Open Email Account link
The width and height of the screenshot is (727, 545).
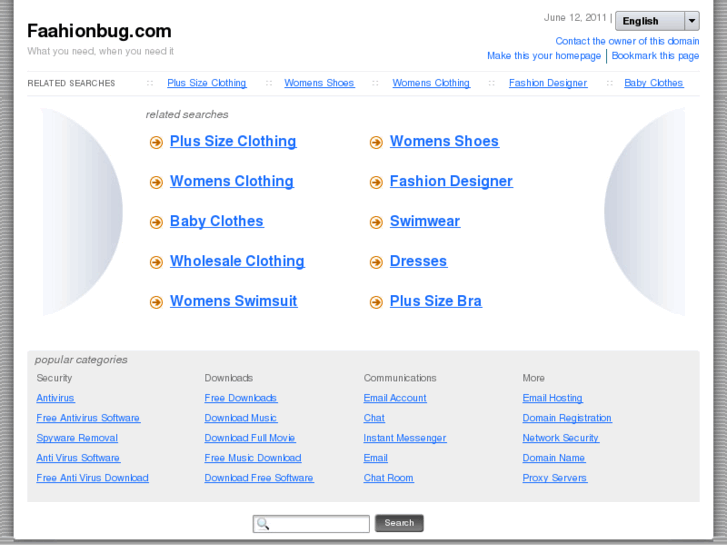(x=395, y=398)
